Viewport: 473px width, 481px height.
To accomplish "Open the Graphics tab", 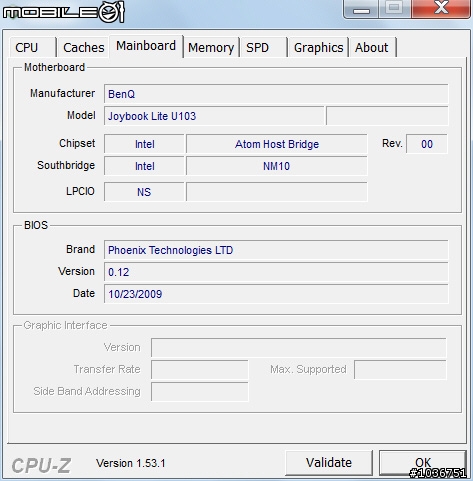I will pyautogui.click(x=318, y=47).
